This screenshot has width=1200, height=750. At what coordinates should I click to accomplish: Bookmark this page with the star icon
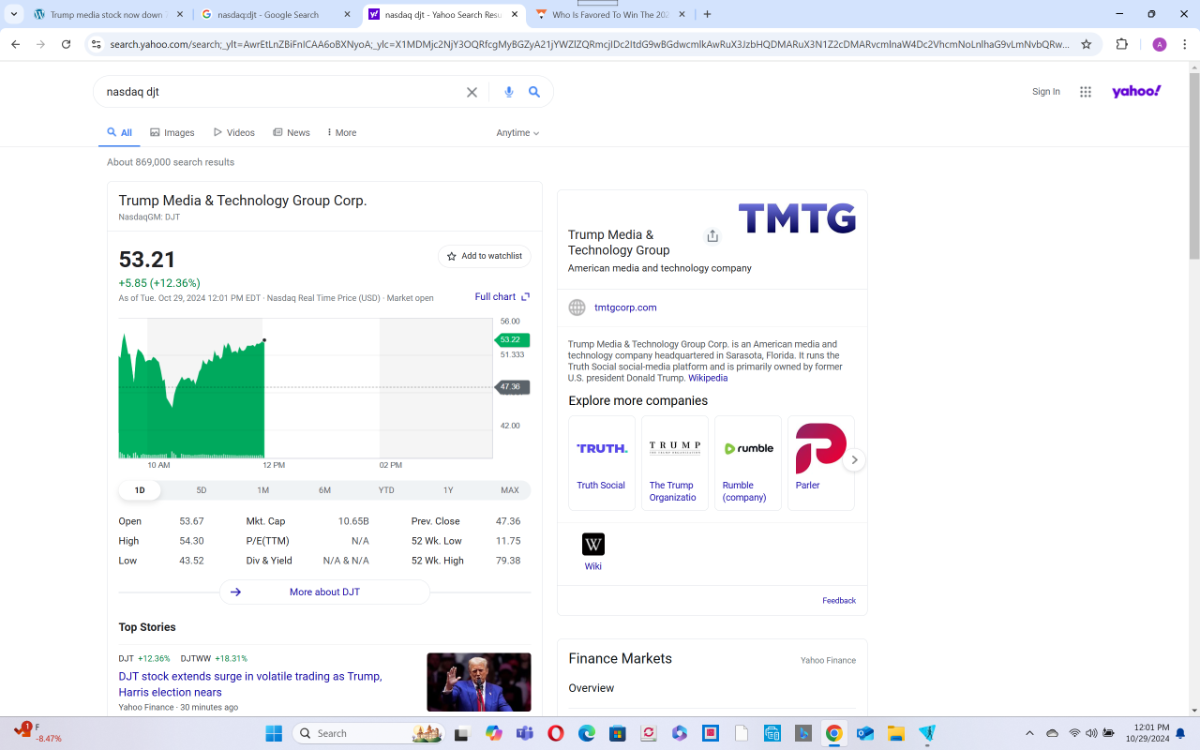pos(1086,44)
